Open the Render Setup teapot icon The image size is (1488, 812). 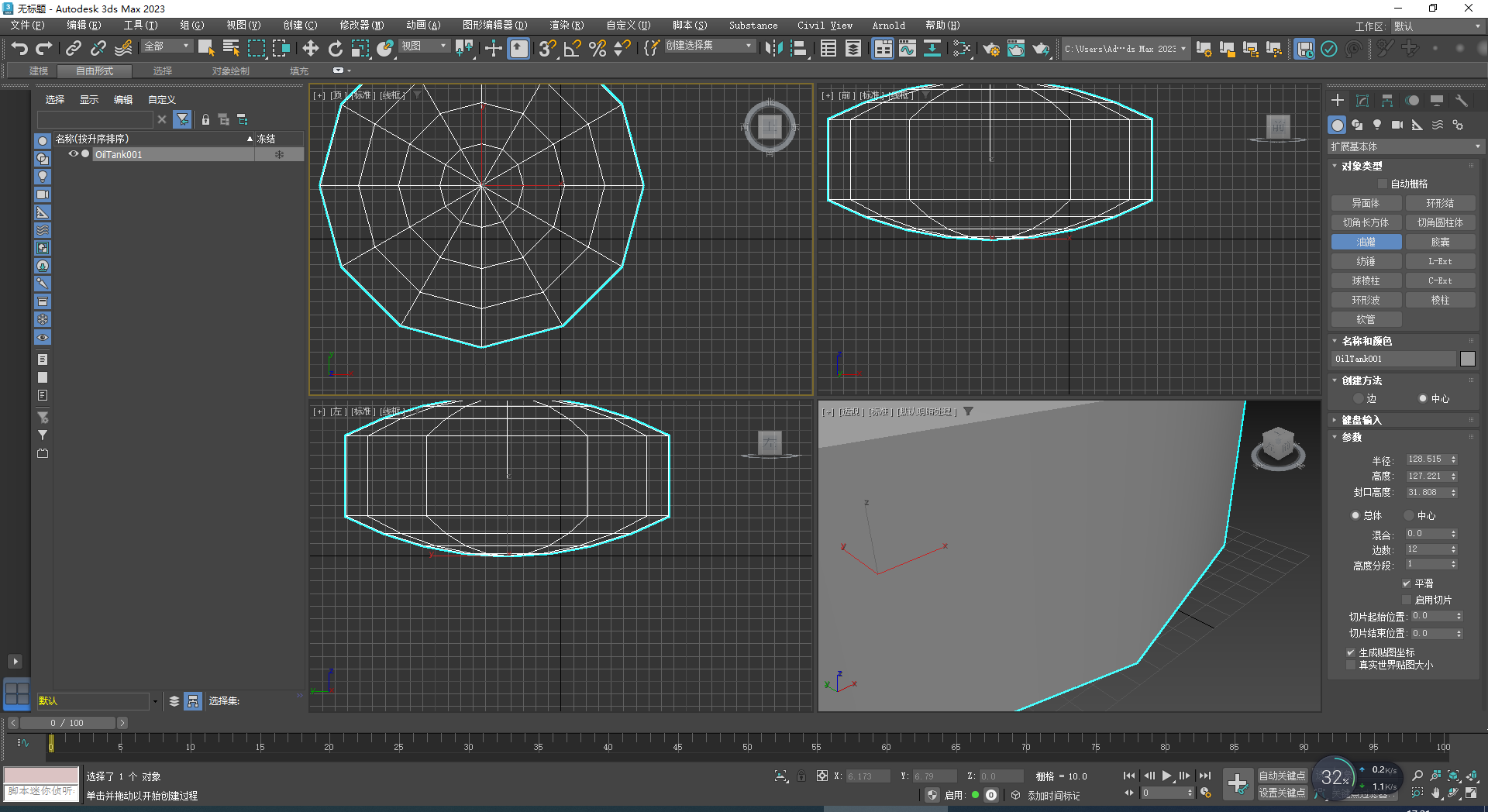(x=991, y=49)
